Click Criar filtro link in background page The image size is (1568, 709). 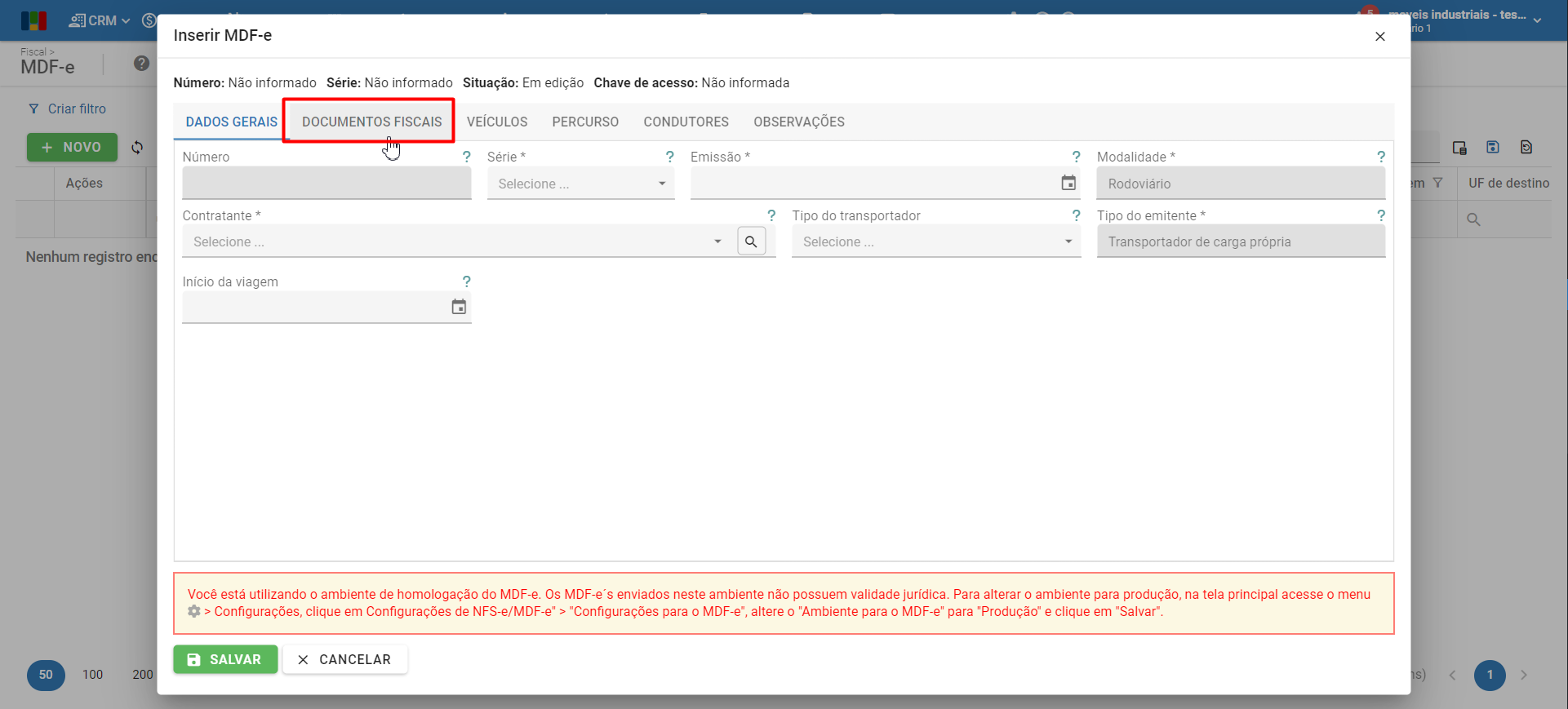coord(68,109)
